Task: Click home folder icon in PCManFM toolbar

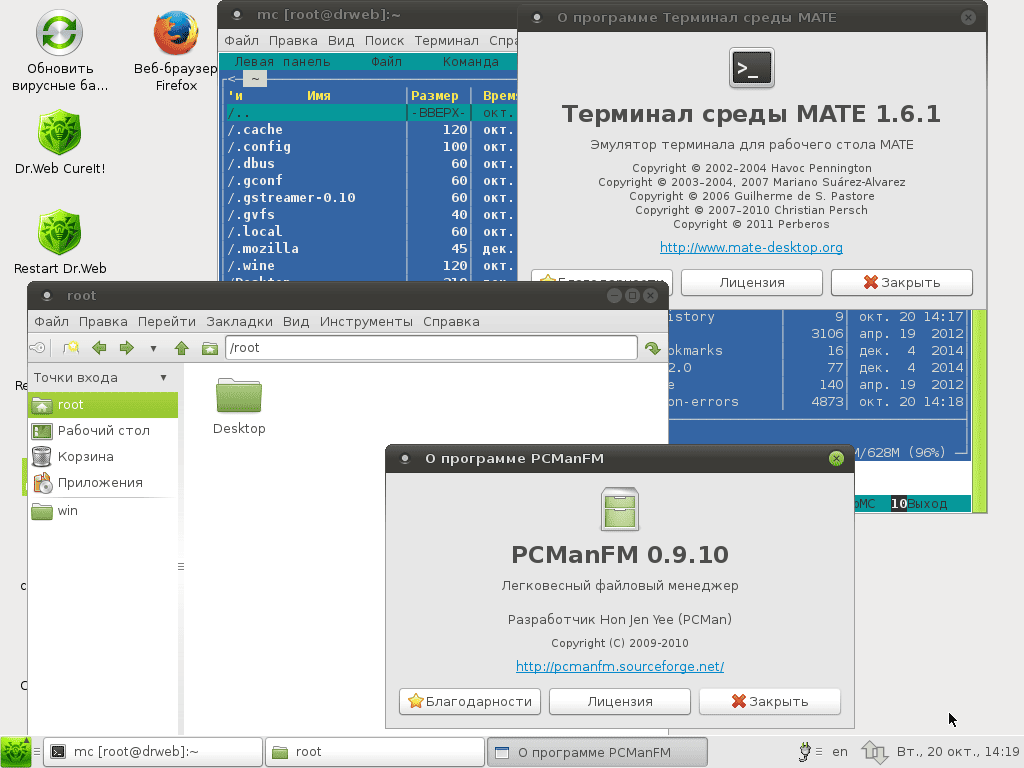Action: coord(210,348)
